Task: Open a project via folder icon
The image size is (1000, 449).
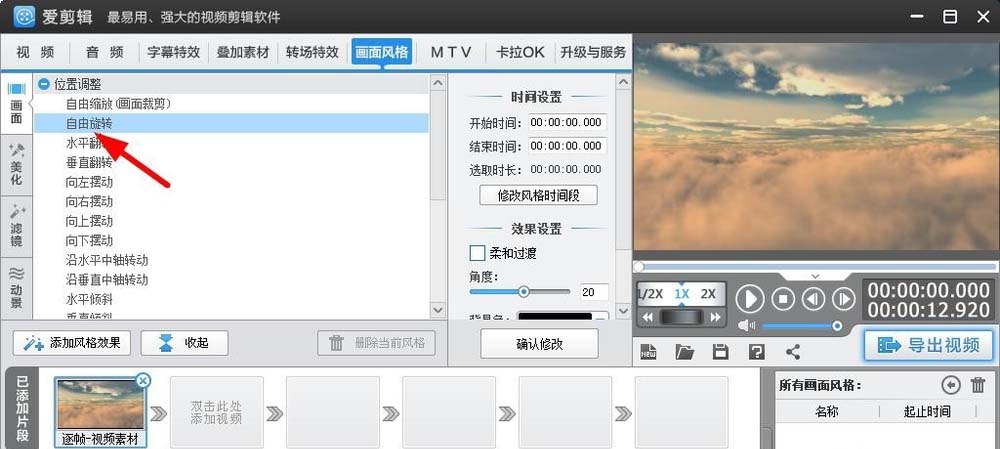Action: (684, 351)
